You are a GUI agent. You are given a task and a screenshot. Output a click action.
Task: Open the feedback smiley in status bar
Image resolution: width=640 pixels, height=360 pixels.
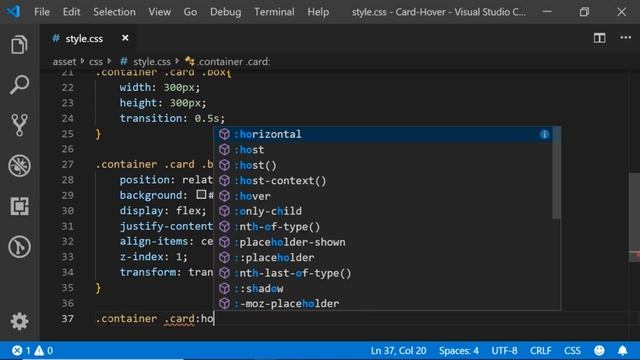tap(599, 351)
